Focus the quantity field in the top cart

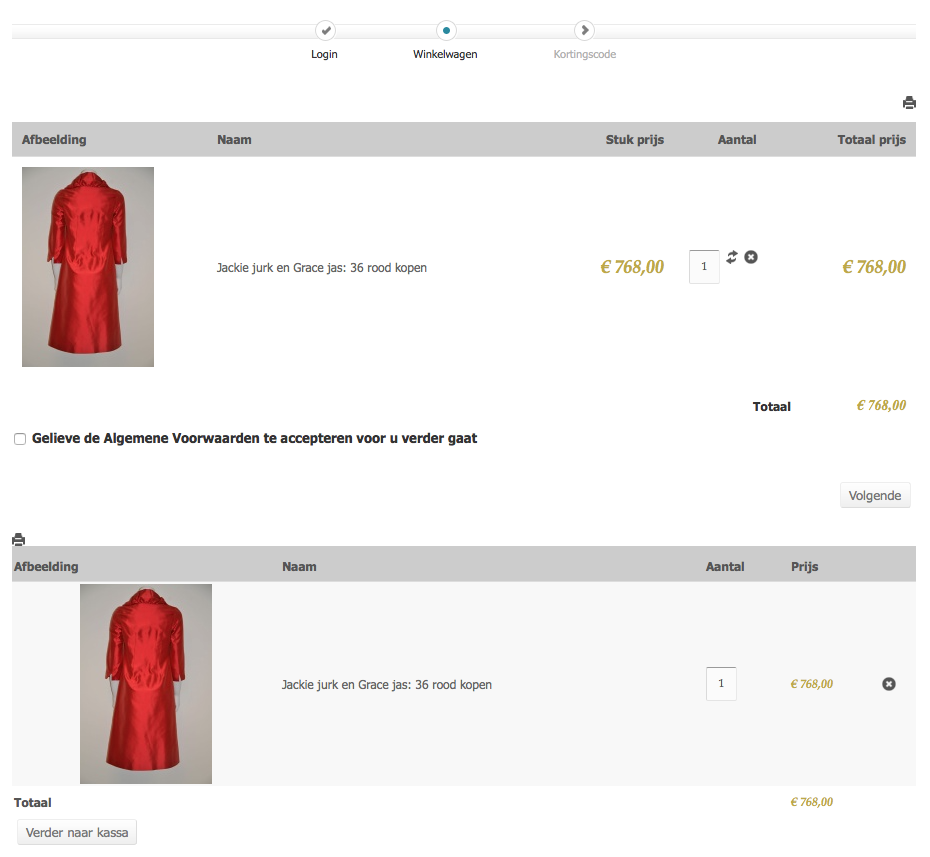[704, 267]
